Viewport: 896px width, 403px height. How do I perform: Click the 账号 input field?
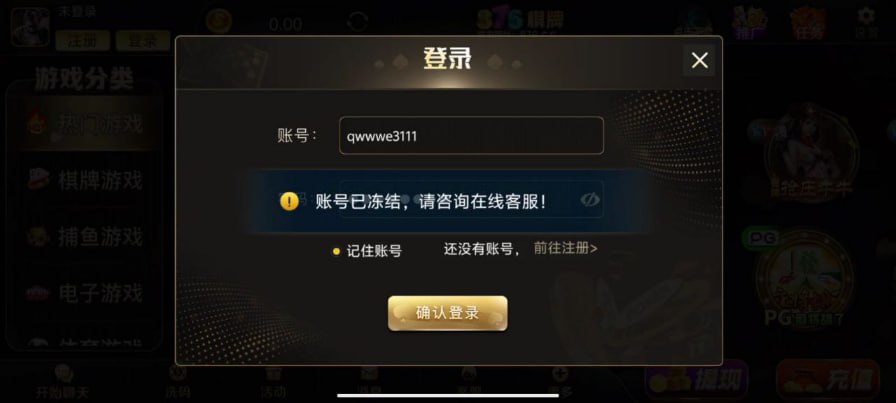point(471,135)
